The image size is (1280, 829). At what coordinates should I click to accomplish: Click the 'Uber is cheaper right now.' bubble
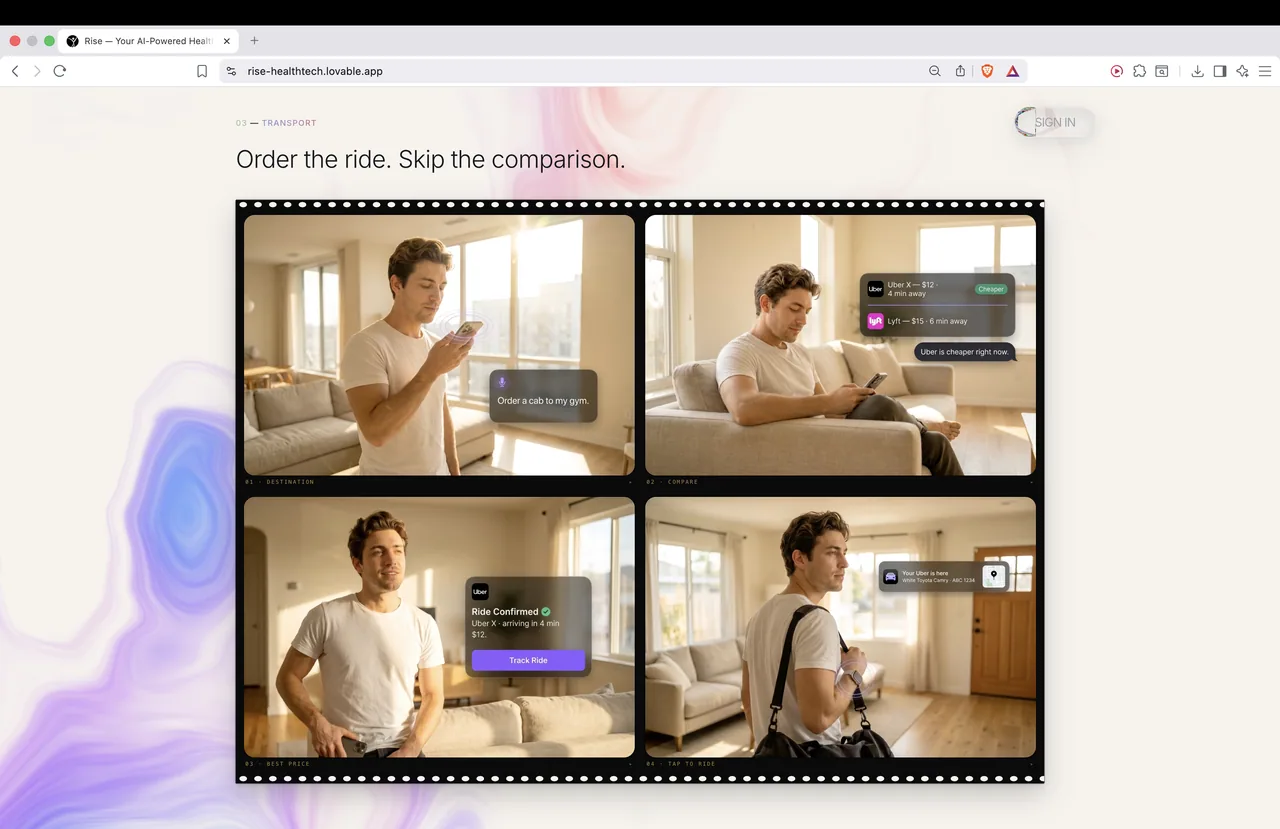(x=964, y=352)
